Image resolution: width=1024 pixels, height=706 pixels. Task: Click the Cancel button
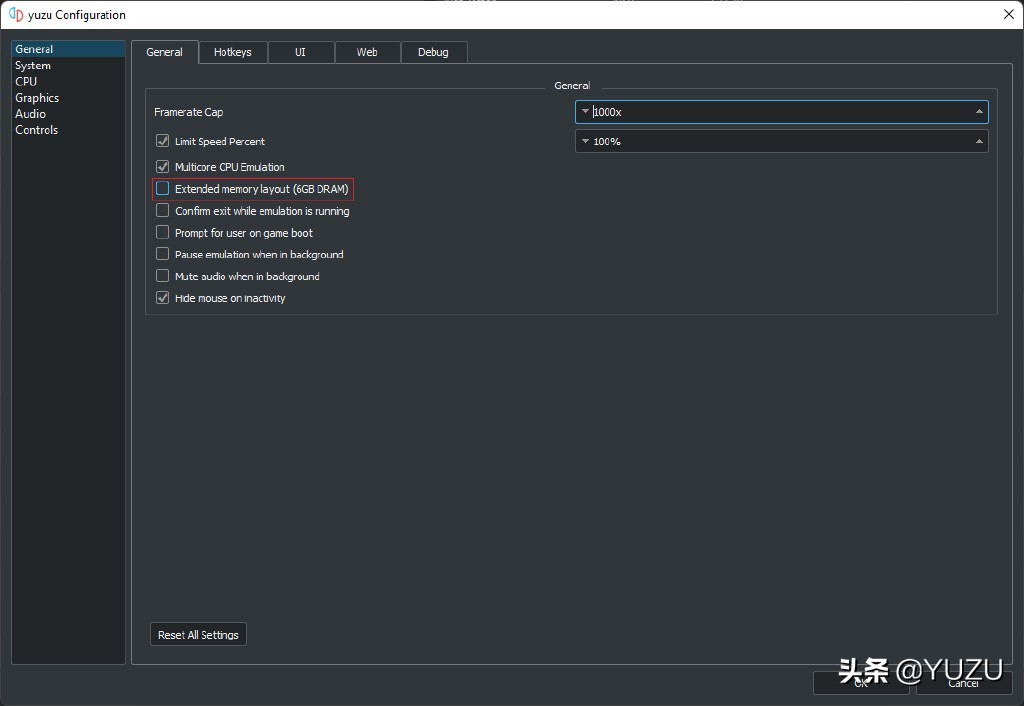tap(964, 683)
